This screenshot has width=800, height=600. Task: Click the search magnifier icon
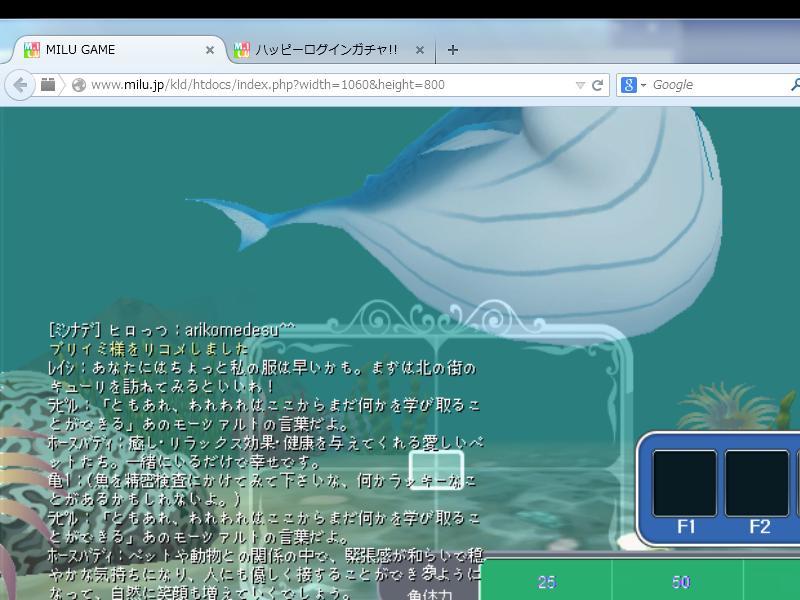point(795,85)
